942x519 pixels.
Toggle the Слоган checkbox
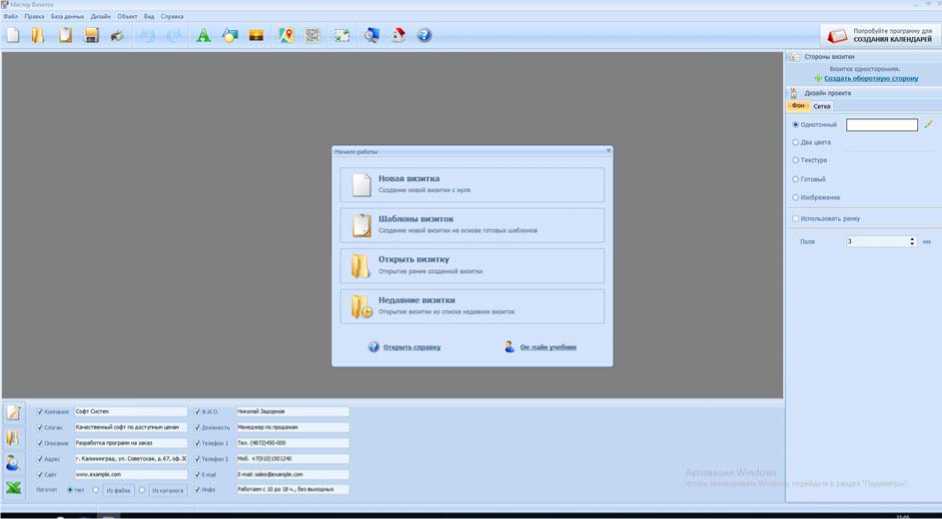click(40, 428)
